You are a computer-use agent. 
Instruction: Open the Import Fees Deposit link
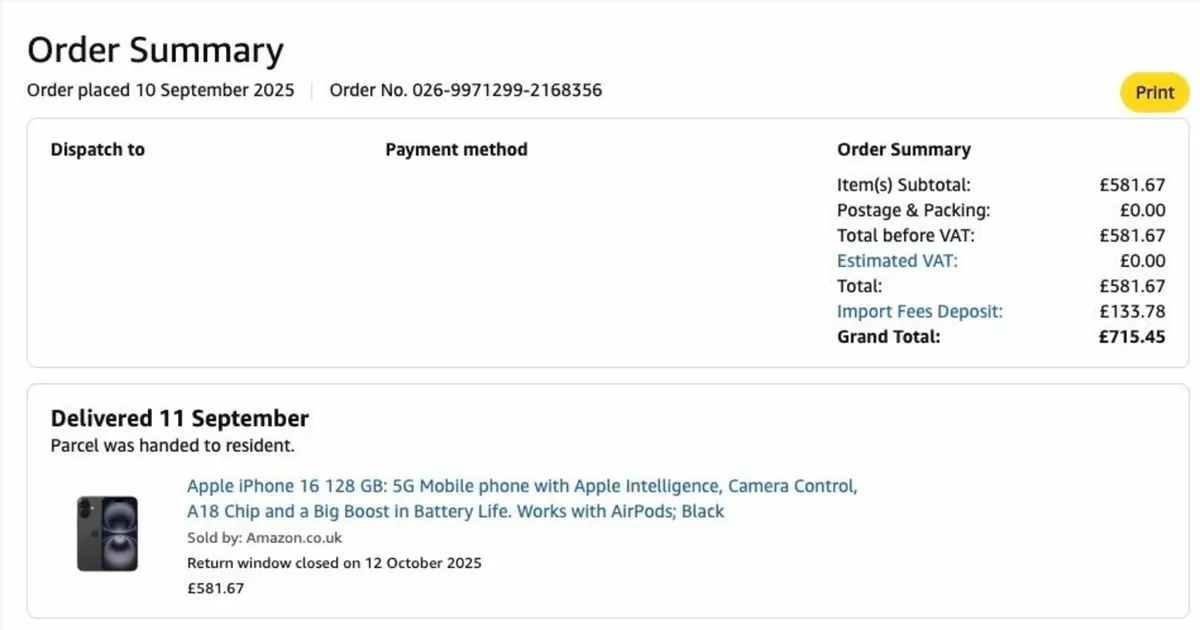pos(919,311)
